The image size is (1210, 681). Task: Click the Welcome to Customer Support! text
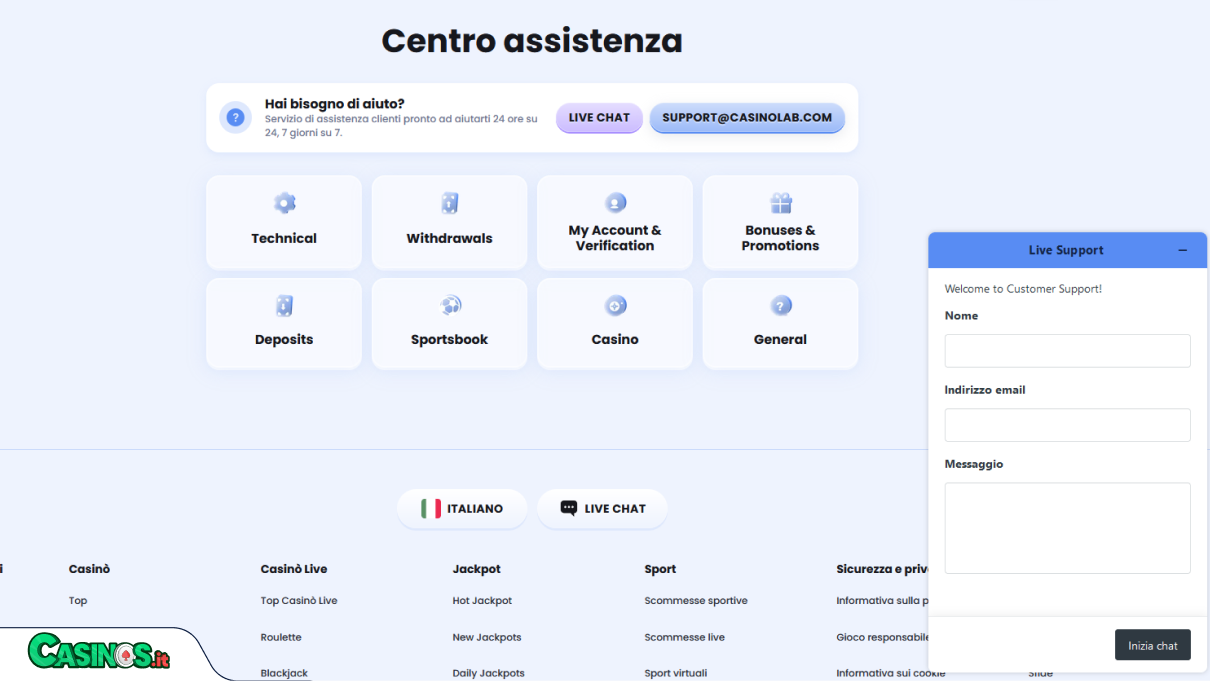pyautogui.click(x=1023, y=289)
